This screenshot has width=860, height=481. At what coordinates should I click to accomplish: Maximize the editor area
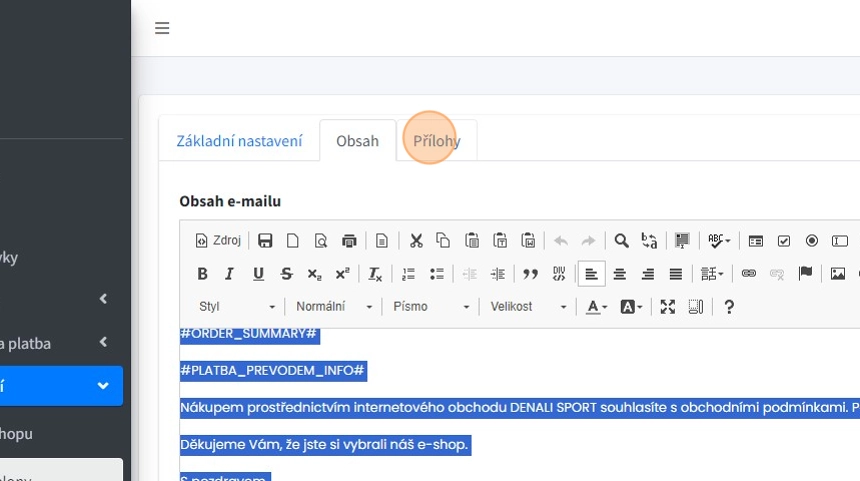pos(668,307)
